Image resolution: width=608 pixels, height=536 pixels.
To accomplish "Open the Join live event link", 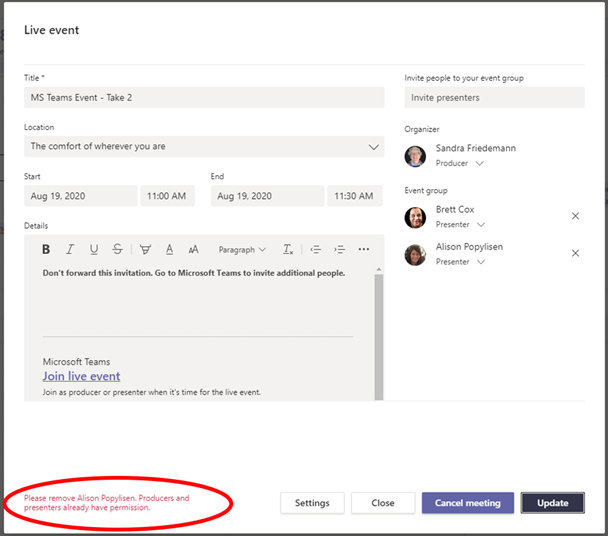I will click(81, 376).
